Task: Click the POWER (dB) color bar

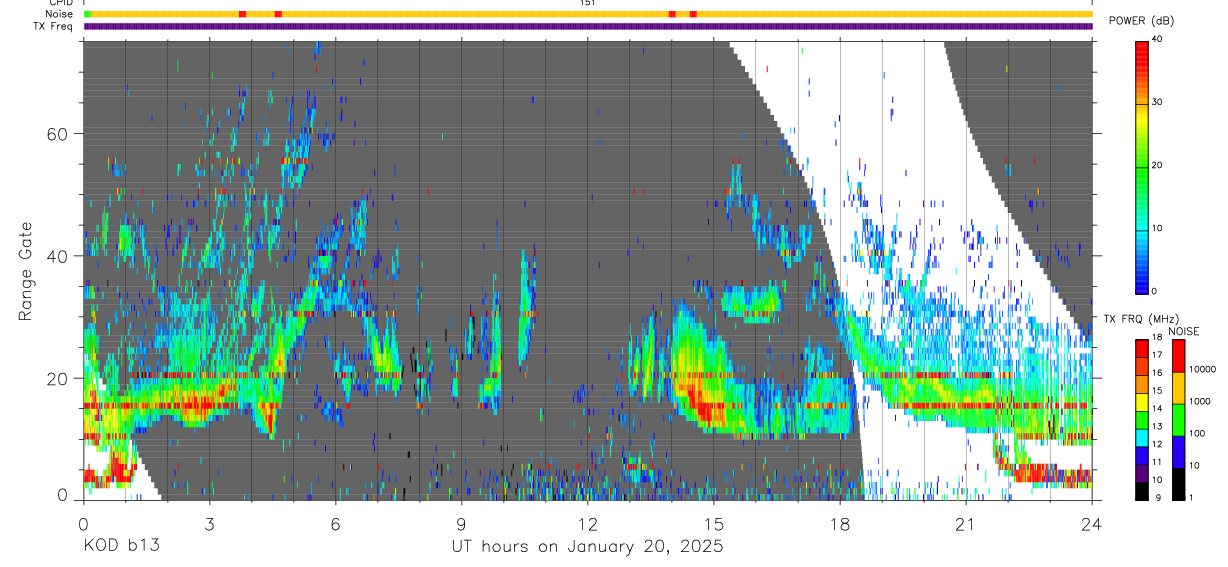Action: click(1142, 166)
